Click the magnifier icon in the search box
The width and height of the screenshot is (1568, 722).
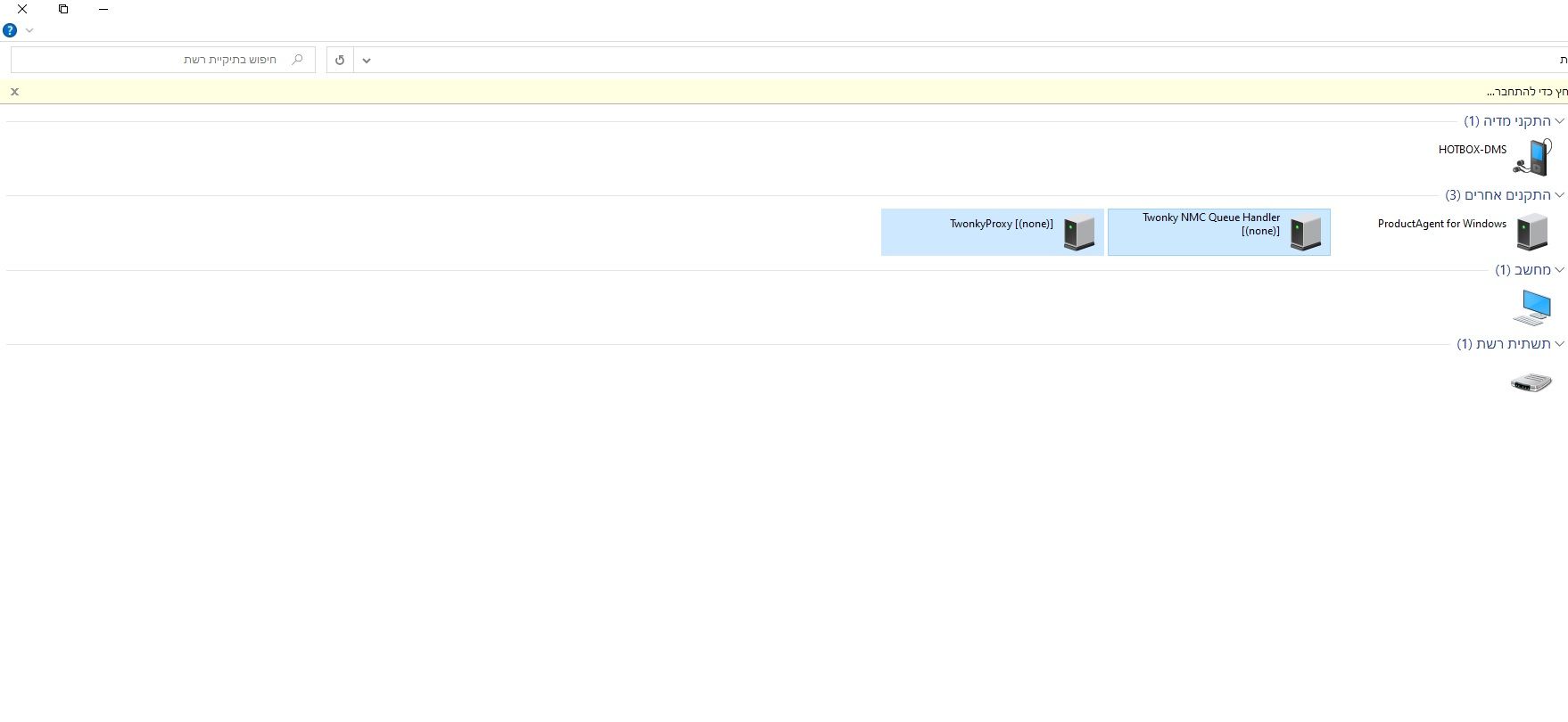tap(298, 60)
